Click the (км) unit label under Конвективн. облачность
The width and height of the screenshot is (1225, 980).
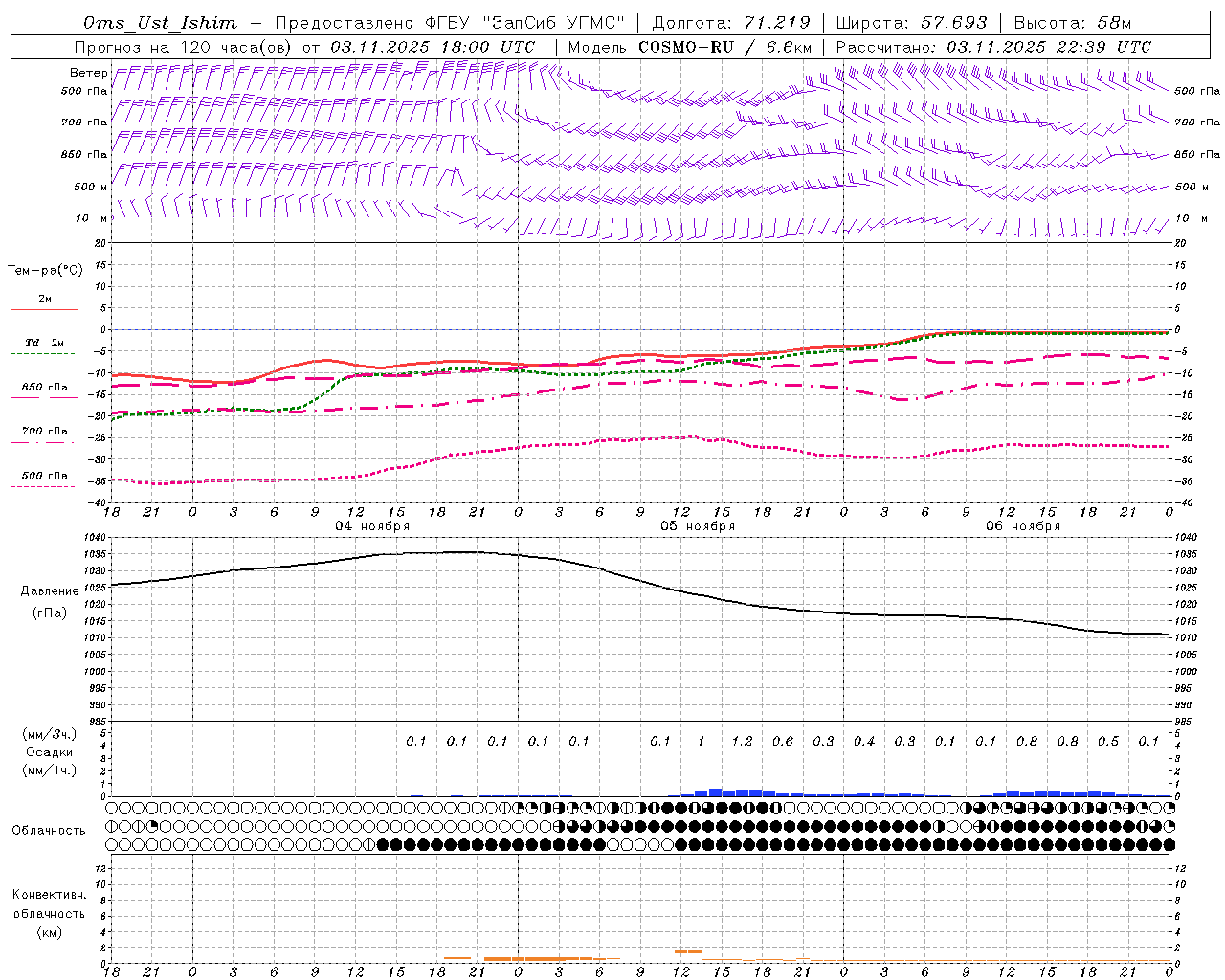[x=50, y=932]
